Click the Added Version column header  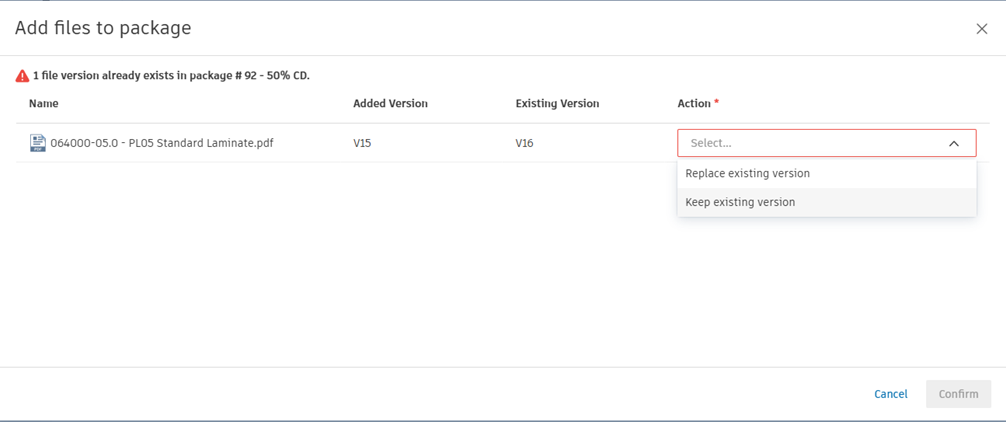390,104
